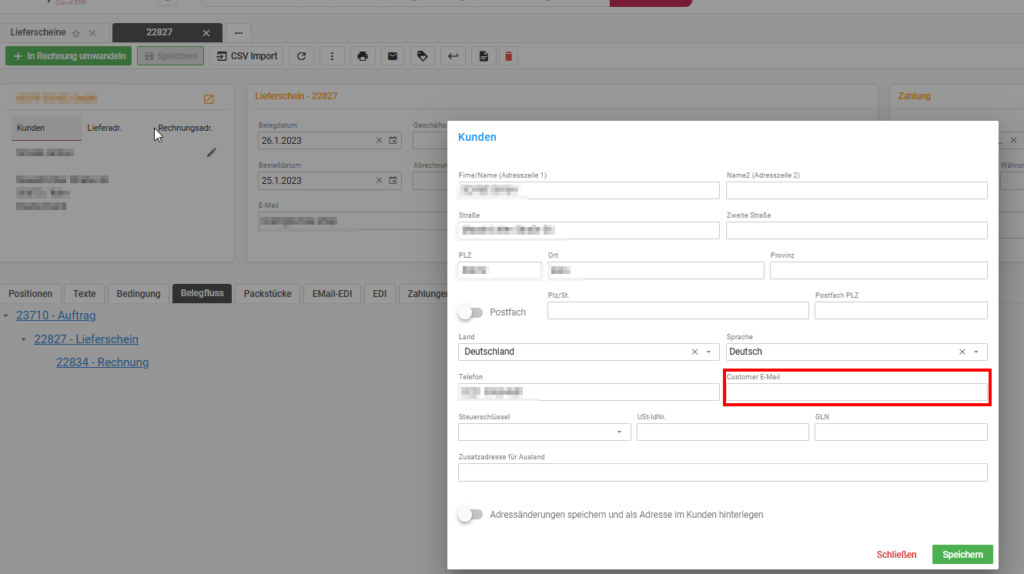Open the EMail-EDI tab

332,294
